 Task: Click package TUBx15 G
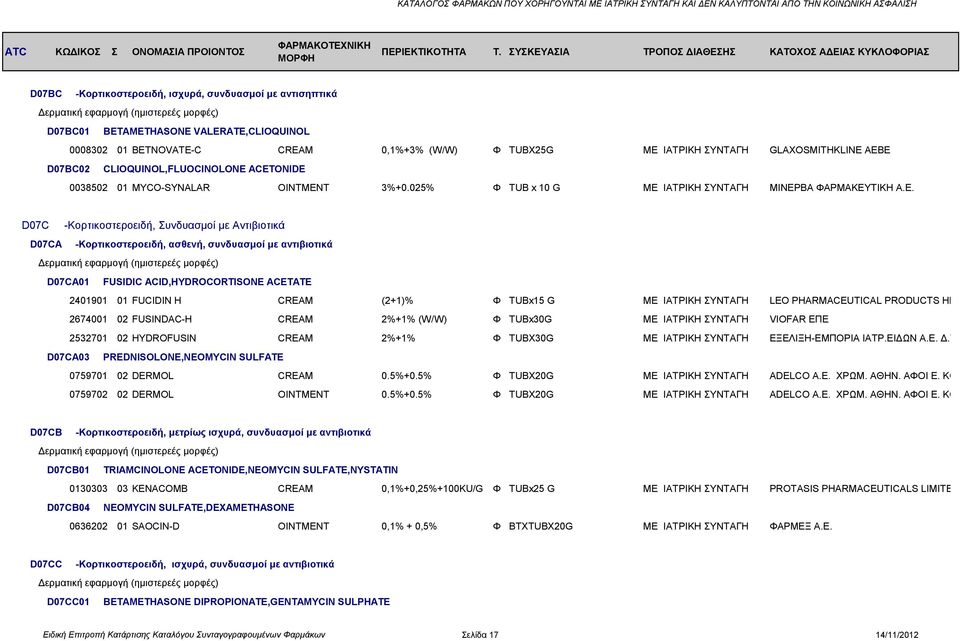point(531,301)
